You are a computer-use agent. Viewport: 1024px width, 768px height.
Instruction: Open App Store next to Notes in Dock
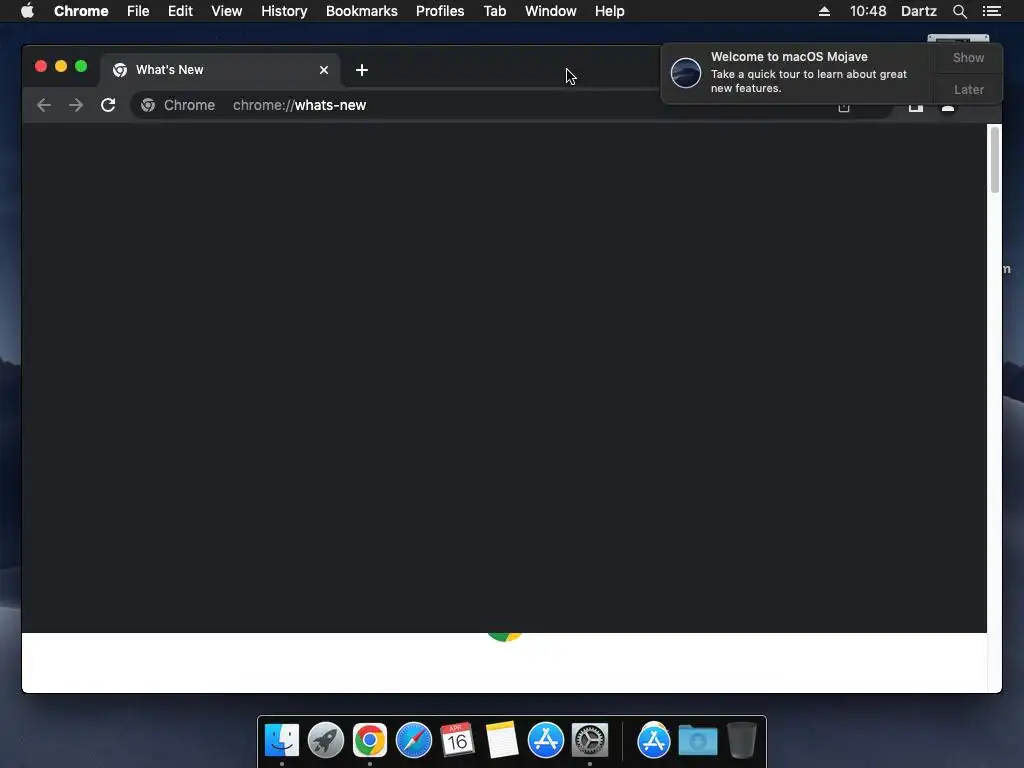(546, 740)
